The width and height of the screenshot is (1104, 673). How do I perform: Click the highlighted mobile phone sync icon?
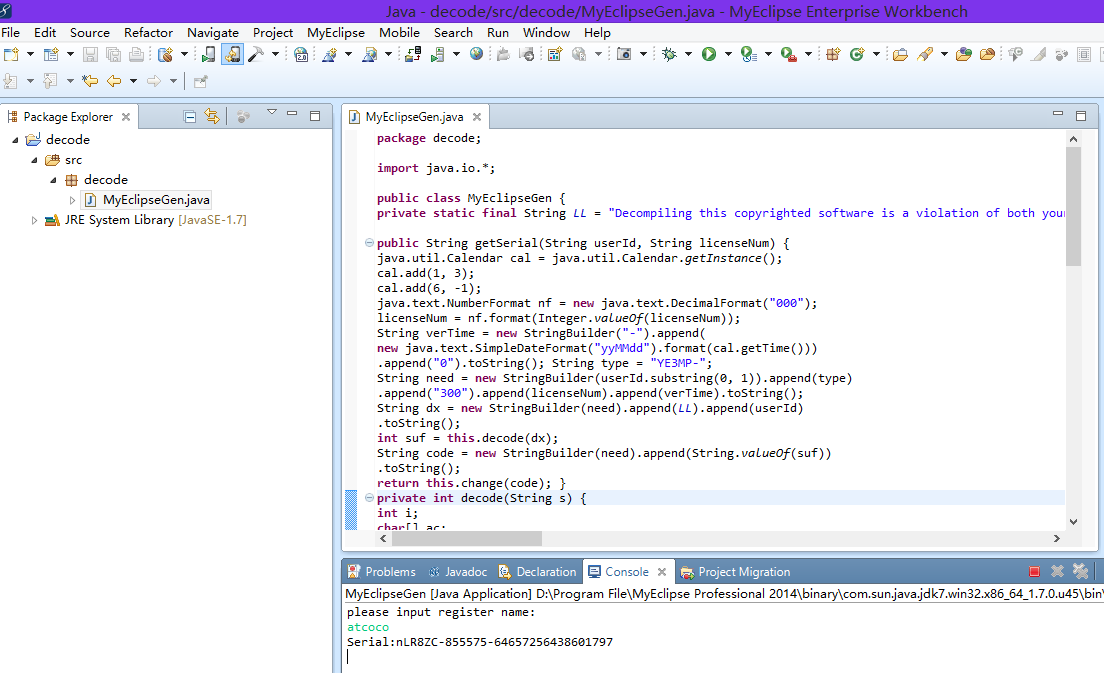pyautogui.click(x=232, y=54)
